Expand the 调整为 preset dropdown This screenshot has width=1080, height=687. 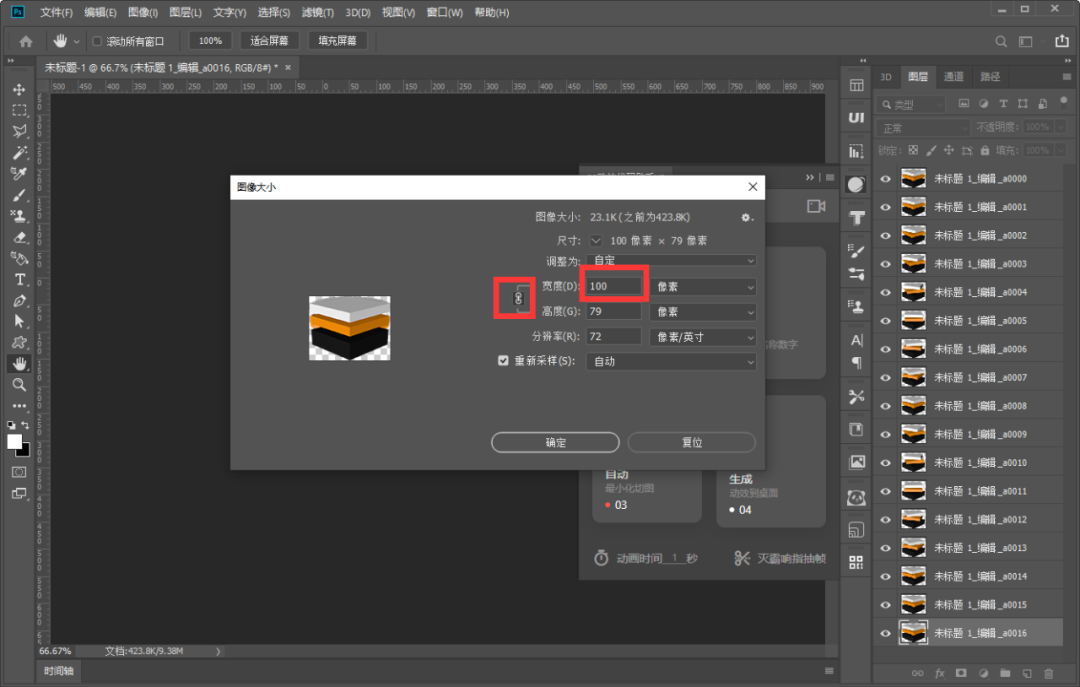672,261
